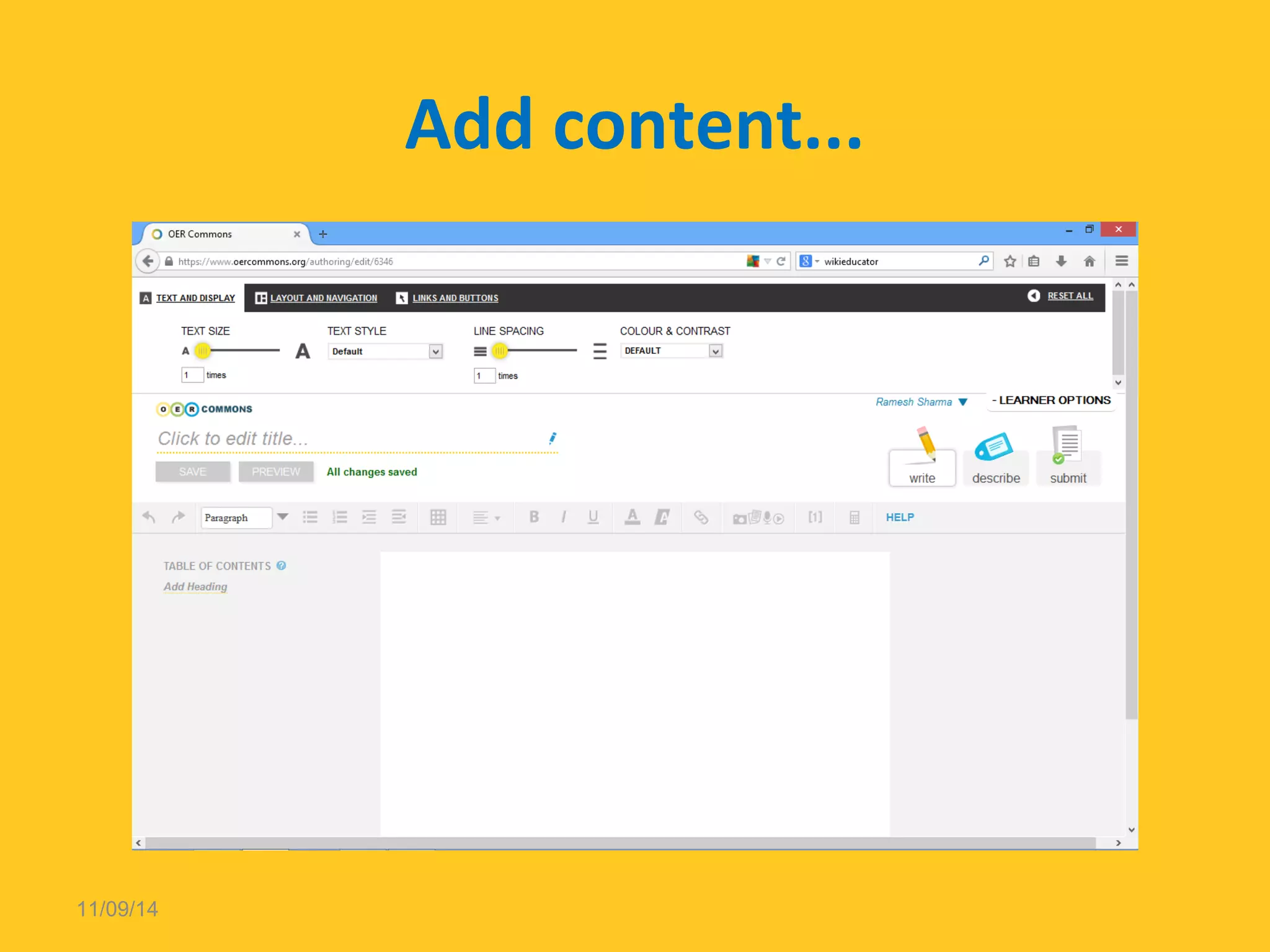1270x952 pixels.
Task: Insert a numbered list
Action: click(340, 517)
